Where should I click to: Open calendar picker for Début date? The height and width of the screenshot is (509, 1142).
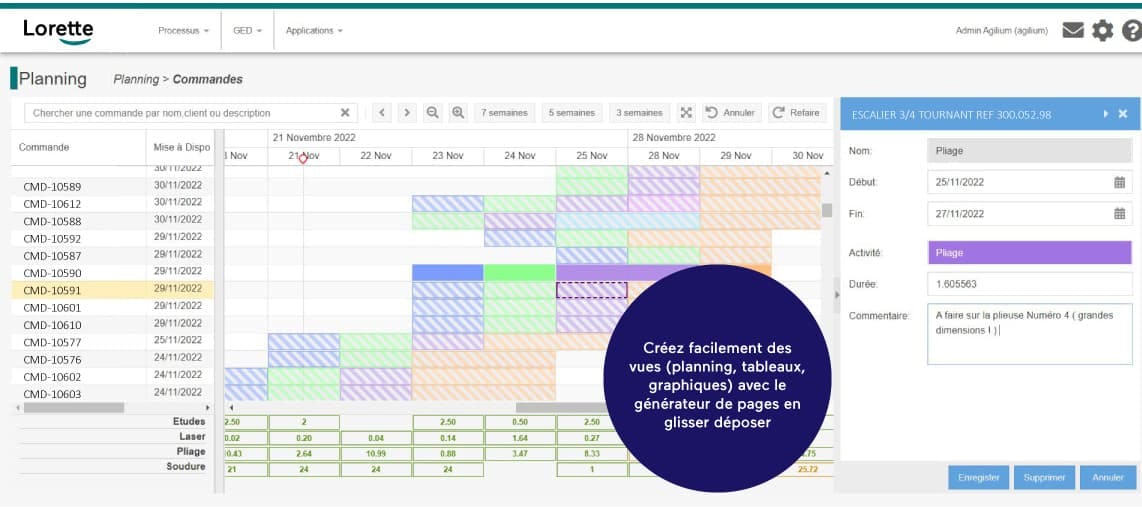click(1119, 182)
